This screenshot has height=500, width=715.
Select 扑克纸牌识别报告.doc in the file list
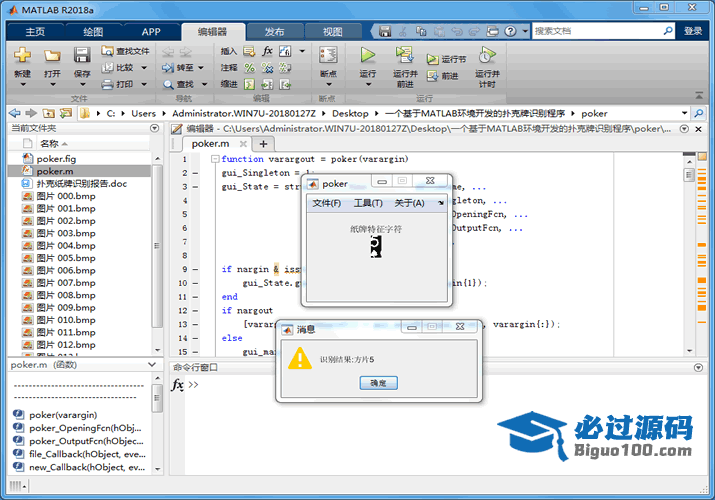[82, 184]
